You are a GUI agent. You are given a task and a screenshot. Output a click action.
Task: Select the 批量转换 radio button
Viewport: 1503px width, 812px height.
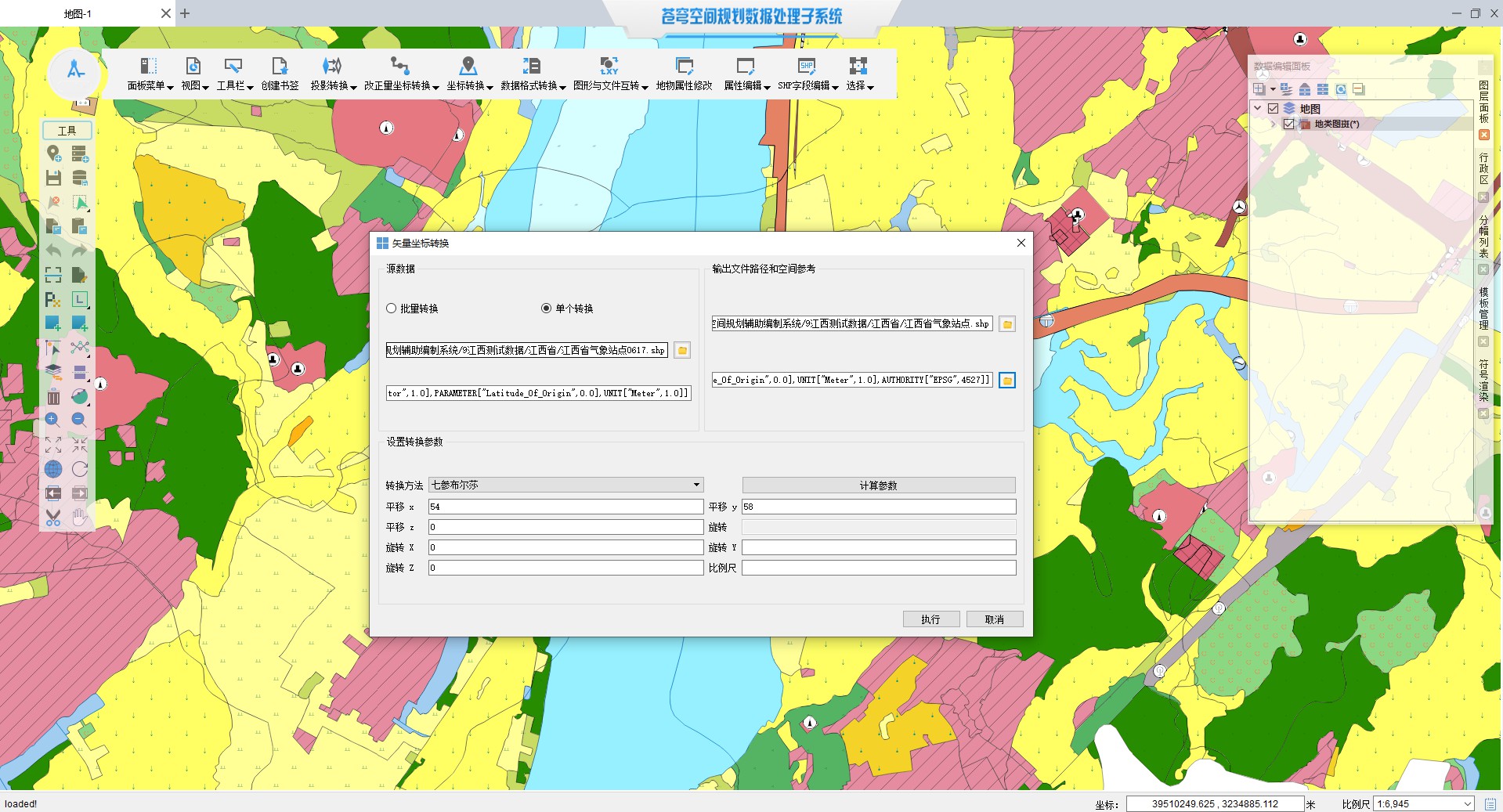tap(392, 309)
